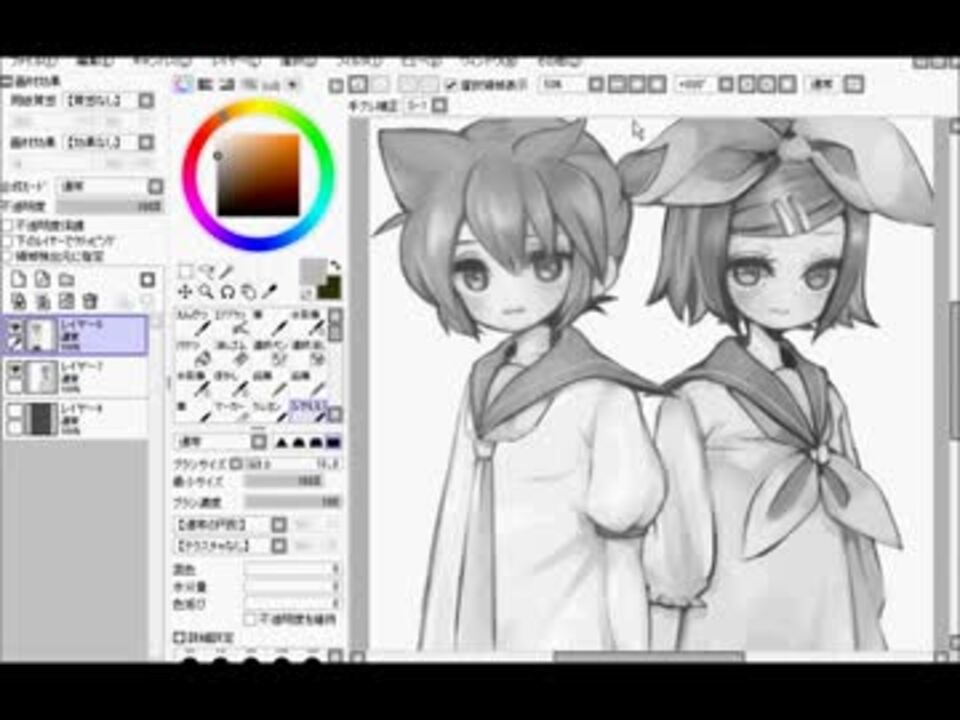
Task: Open the レイヤー menu
Action: (236, 62)
